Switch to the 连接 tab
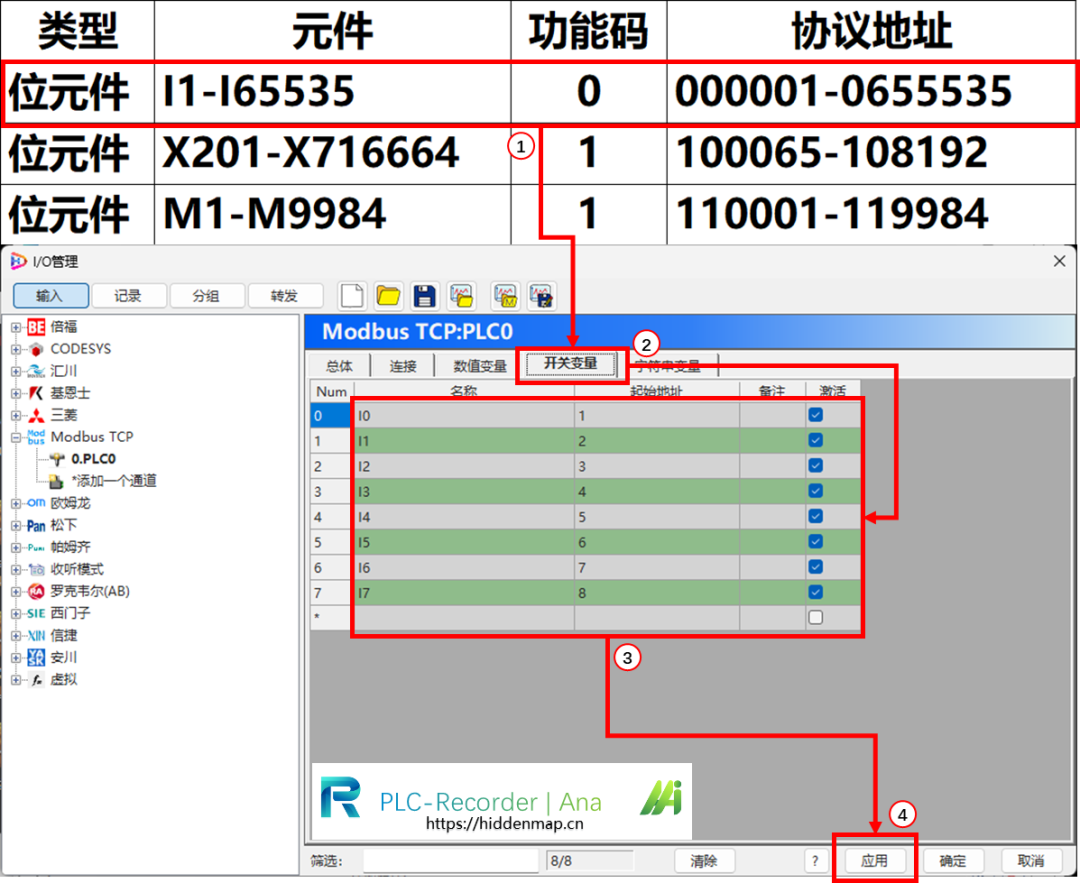 tap(403, 366)
